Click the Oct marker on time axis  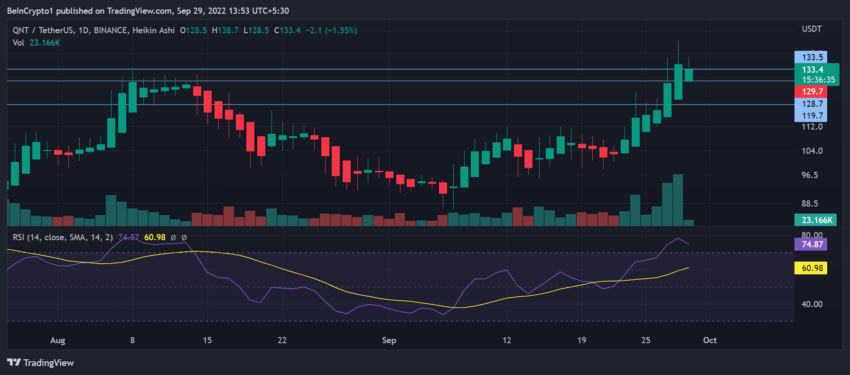click(710, 340)
